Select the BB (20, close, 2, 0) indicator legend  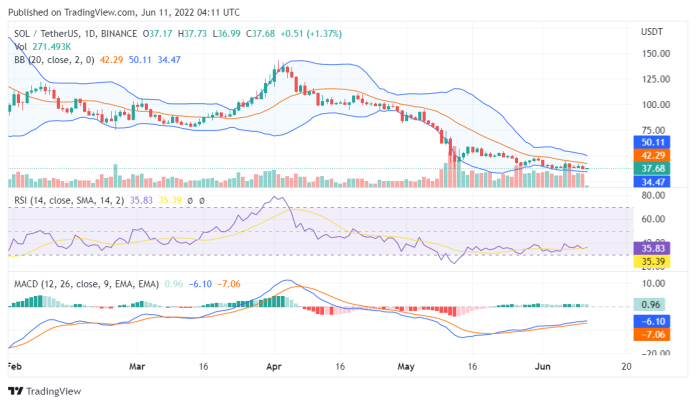tap(55, 61)
